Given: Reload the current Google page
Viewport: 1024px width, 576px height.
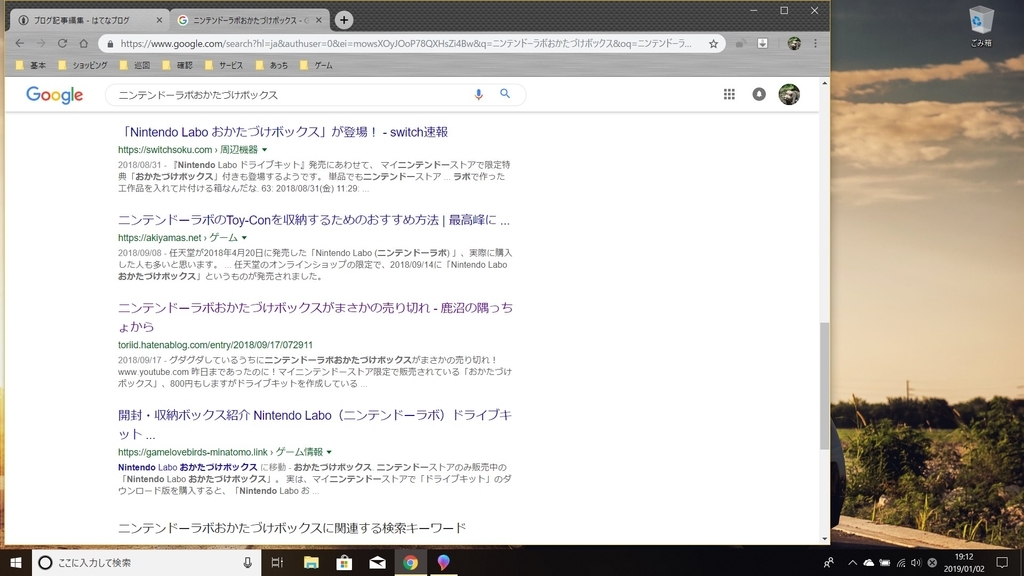Looking at the screenshot, I should (x=62, y=43).
